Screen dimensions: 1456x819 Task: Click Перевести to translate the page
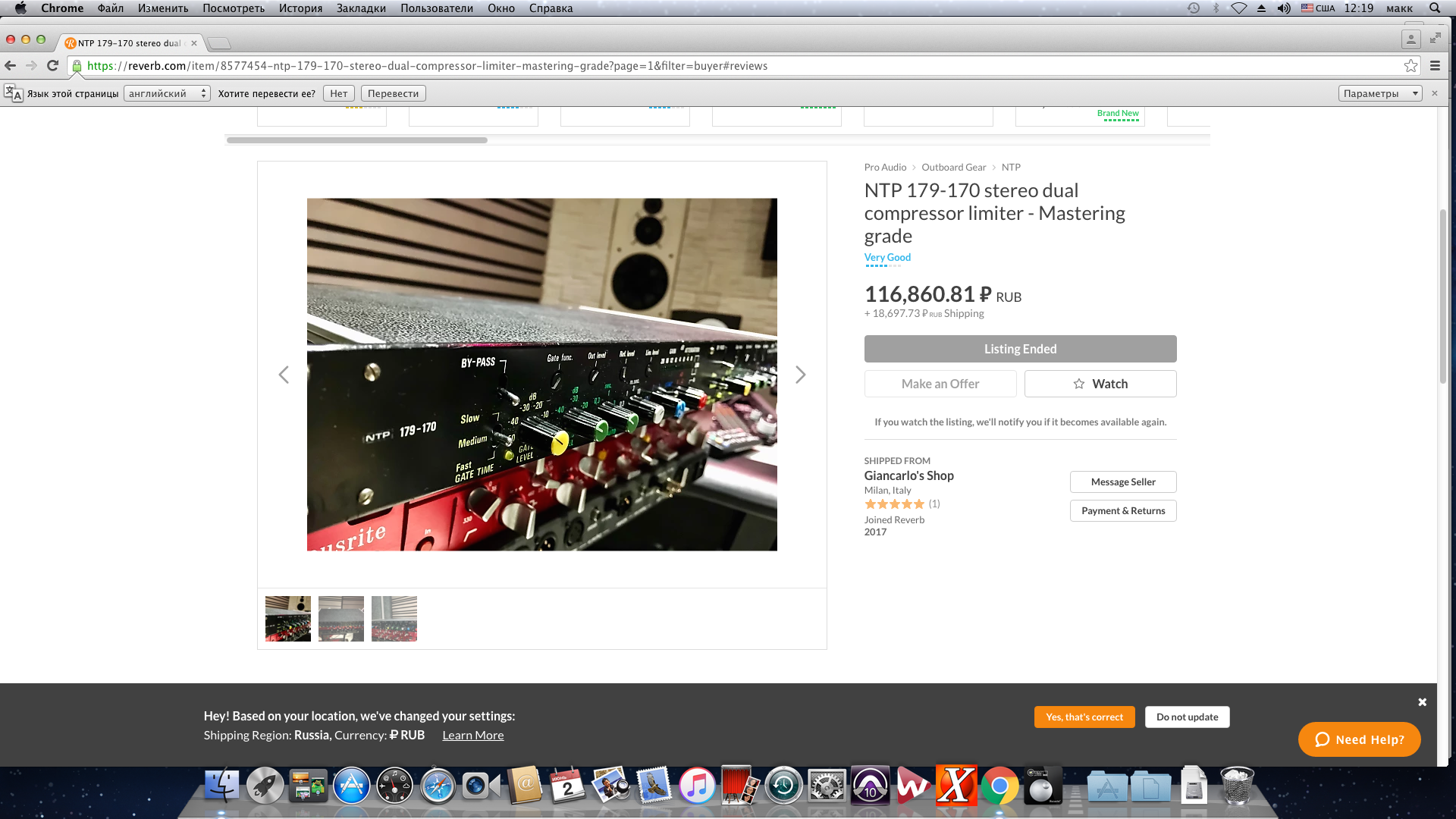[394, 93]
